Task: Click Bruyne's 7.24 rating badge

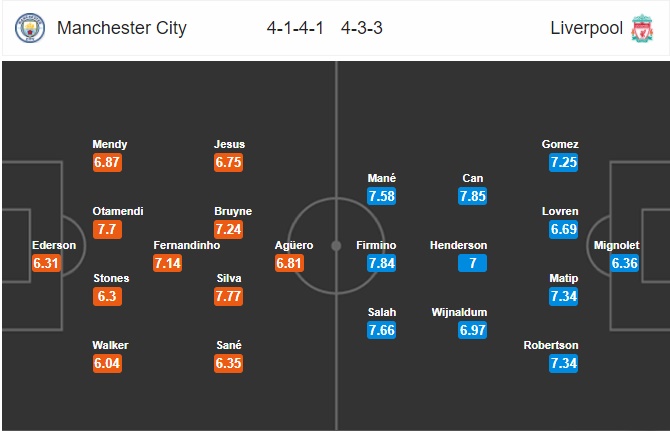Action: [x=229, y=230]
